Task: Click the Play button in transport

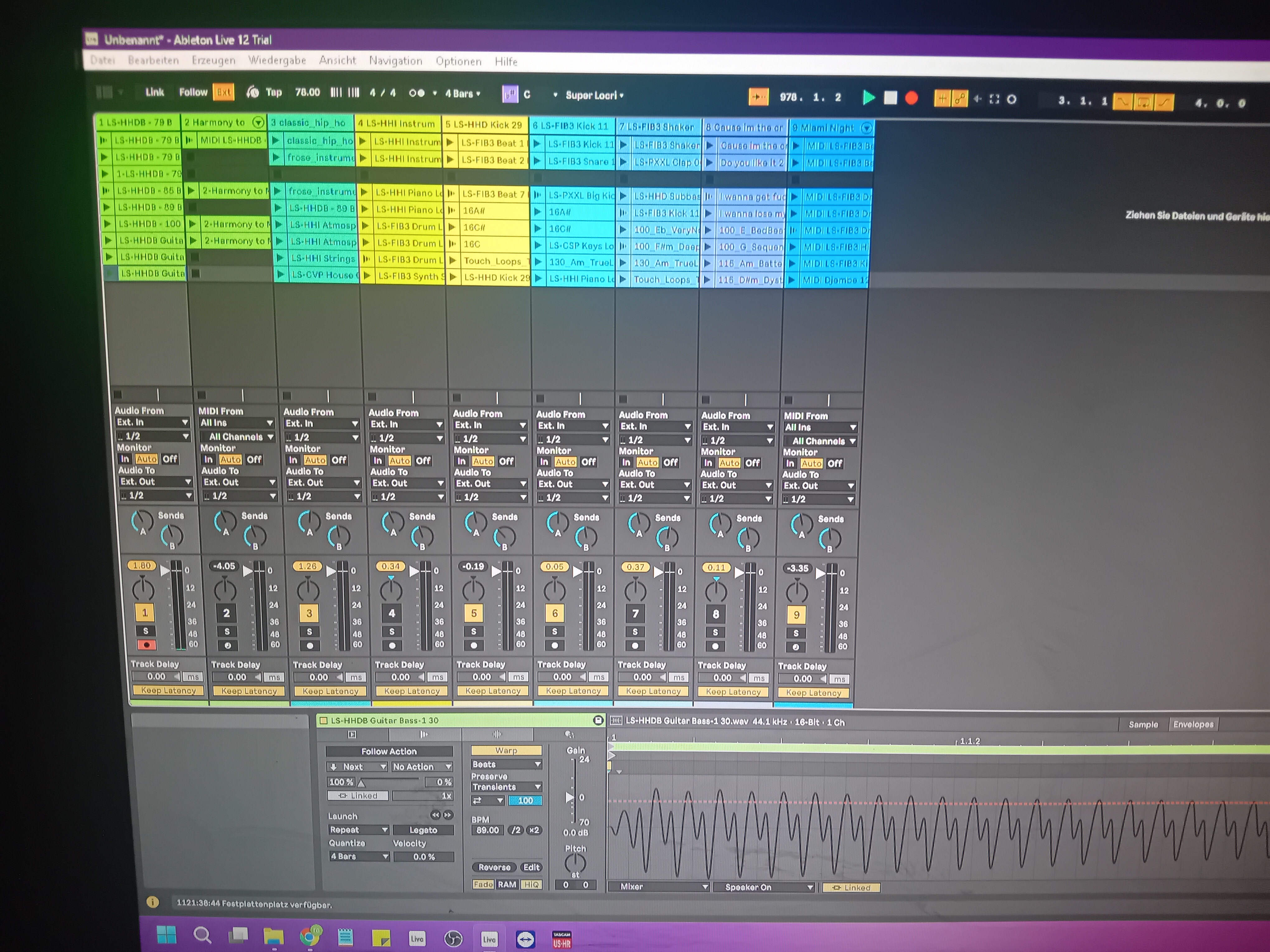Action: (x=869, y=98)
